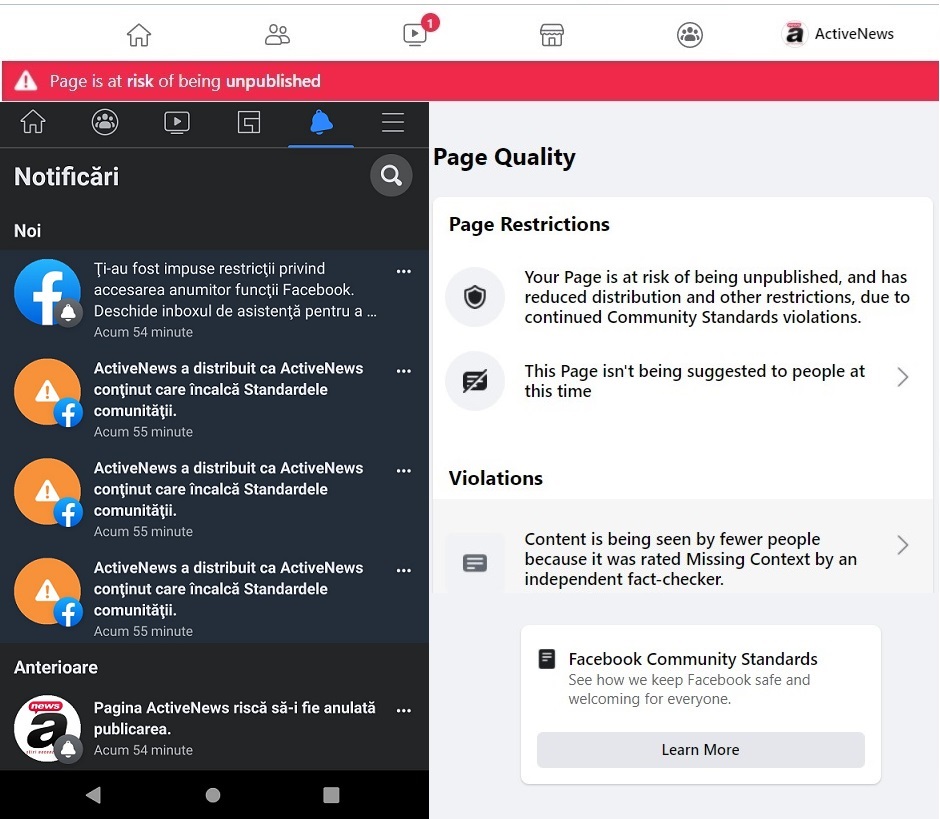The image size is (940, 819).
Task: Open Watch tab in mobile app
Action: pyautogui.click(x=177, y=122)
